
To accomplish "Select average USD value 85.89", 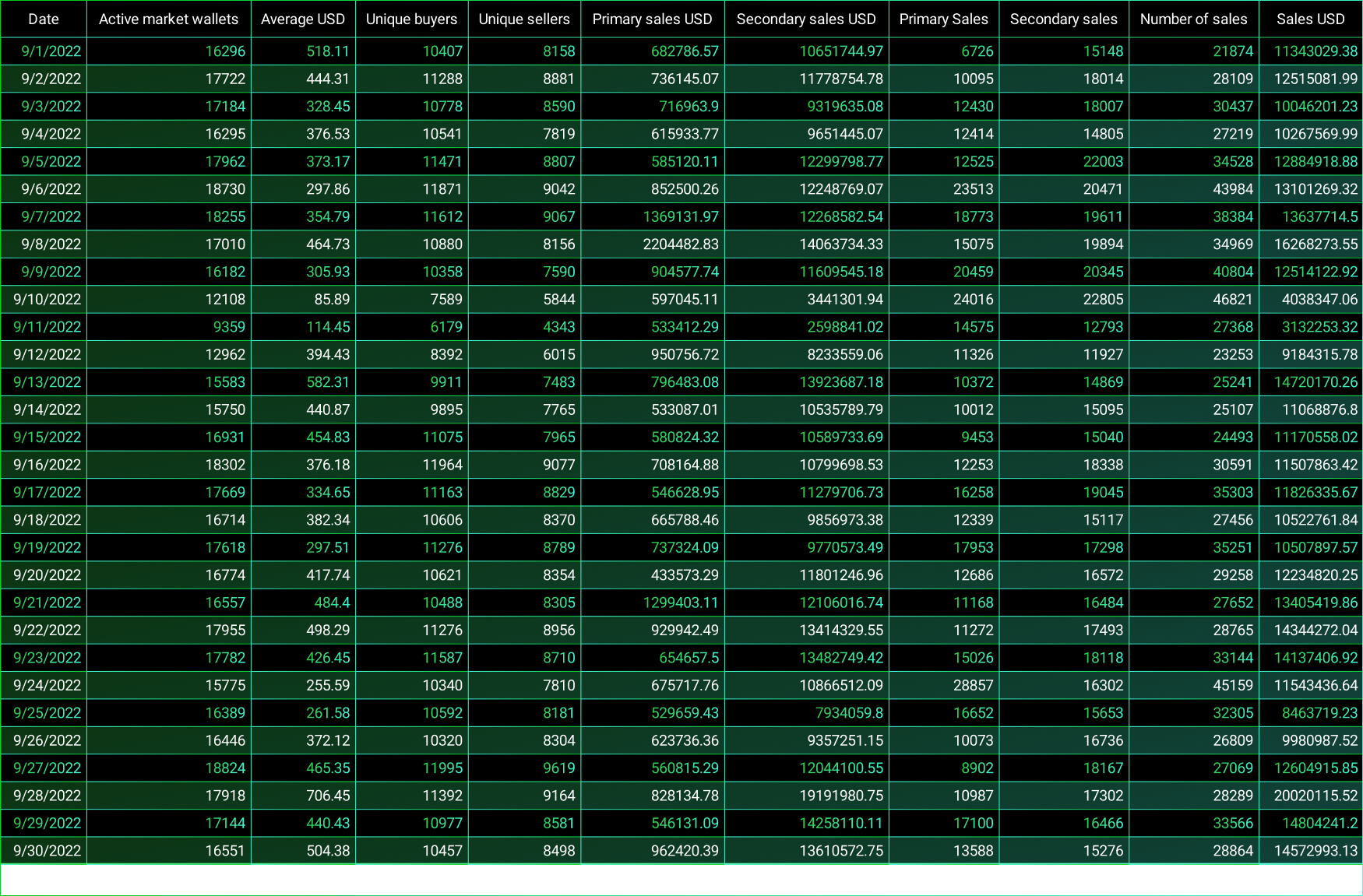I will 303,300.
